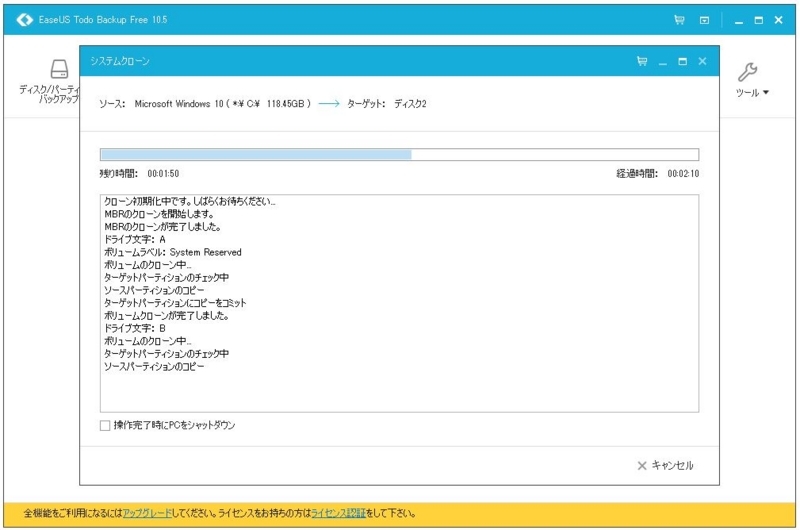Click the ターゲット: ディスク2 text
The width and height of the screenshot is (800, 530).
pos(386,104)
